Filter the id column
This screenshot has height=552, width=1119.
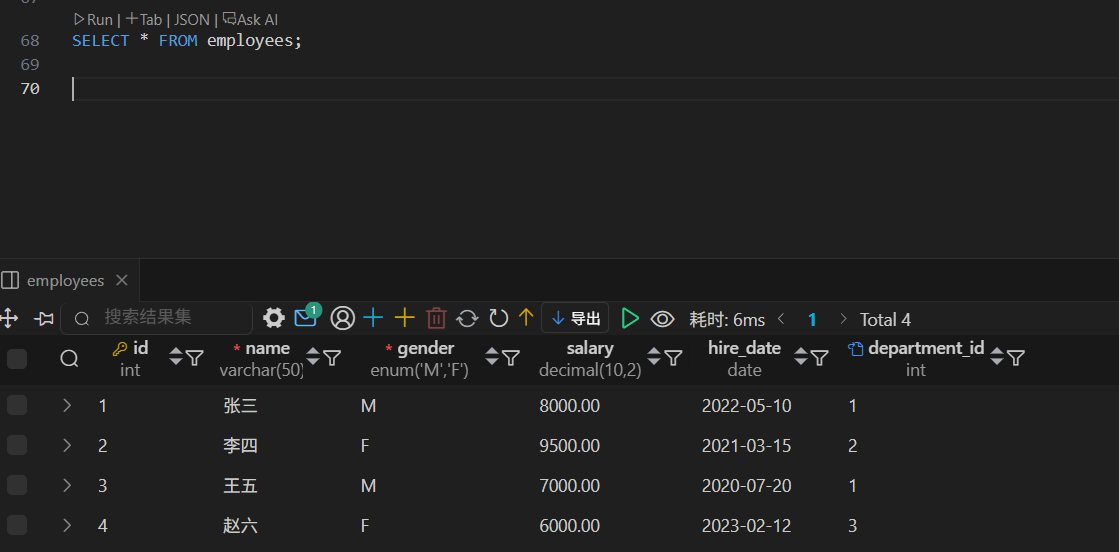[x=195, y=358]
